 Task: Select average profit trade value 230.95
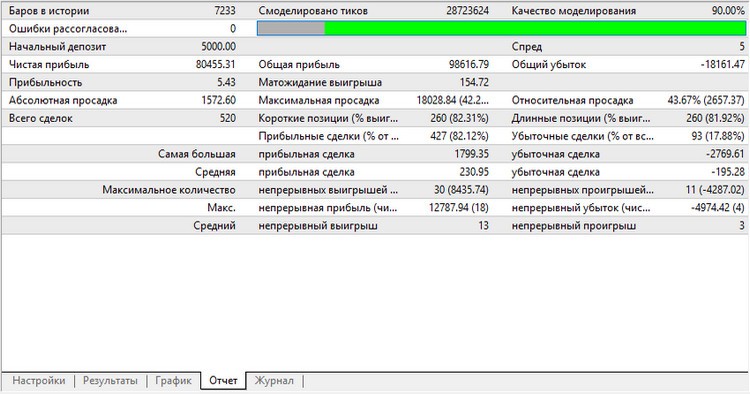click(474, 172)
